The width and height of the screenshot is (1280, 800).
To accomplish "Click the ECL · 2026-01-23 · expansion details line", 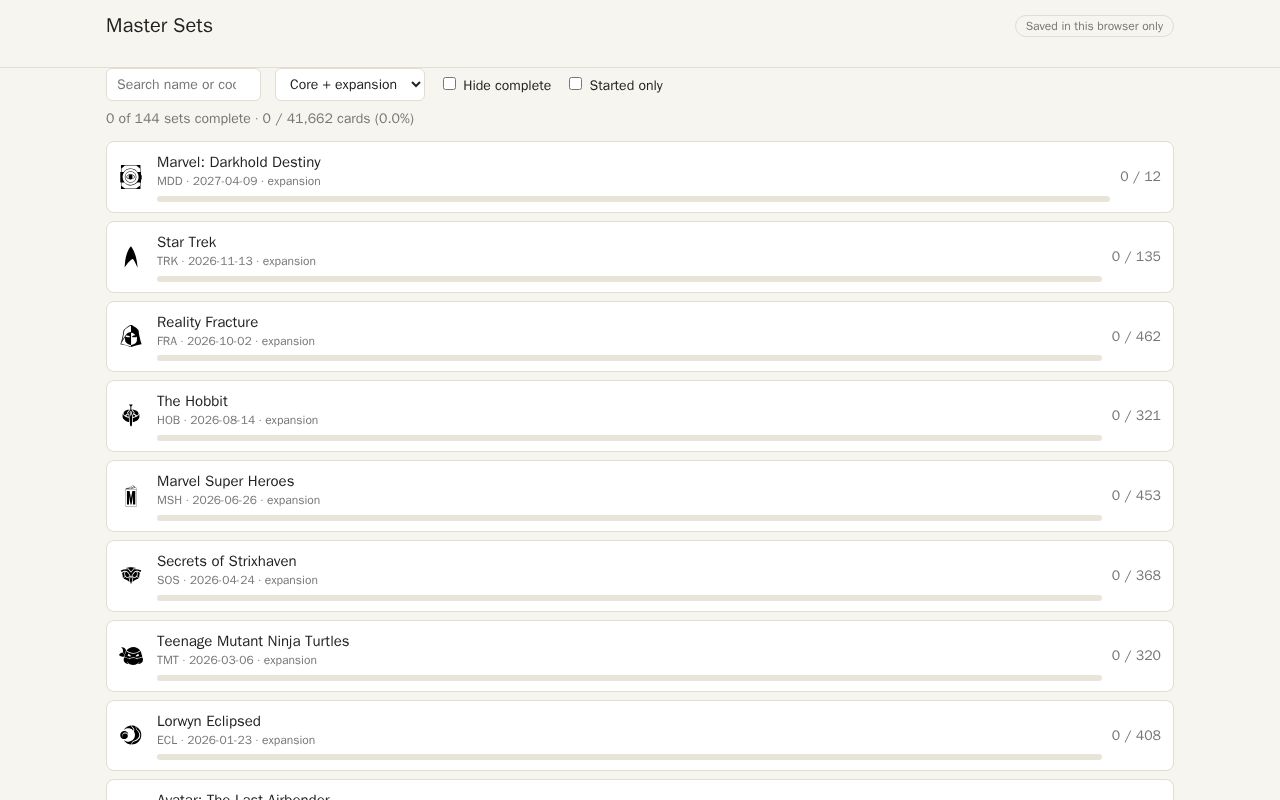I will point(236,740).
